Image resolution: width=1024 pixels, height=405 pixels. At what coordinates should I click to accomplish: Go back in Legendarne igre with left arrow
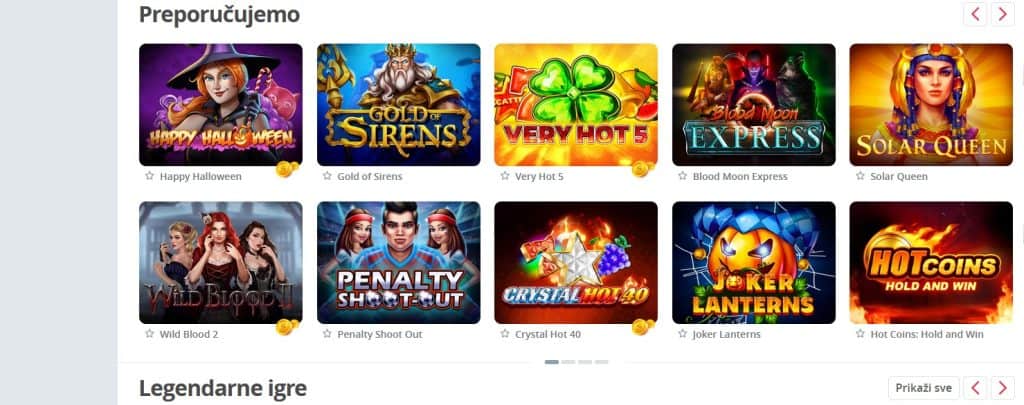pos(975,388)
